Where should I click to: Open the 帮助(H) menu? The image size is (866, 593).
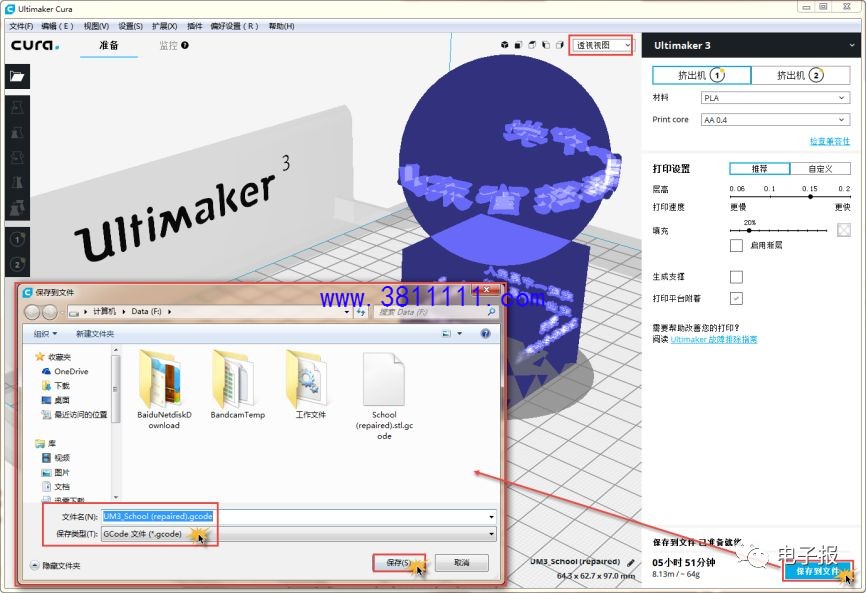(281, 26)
